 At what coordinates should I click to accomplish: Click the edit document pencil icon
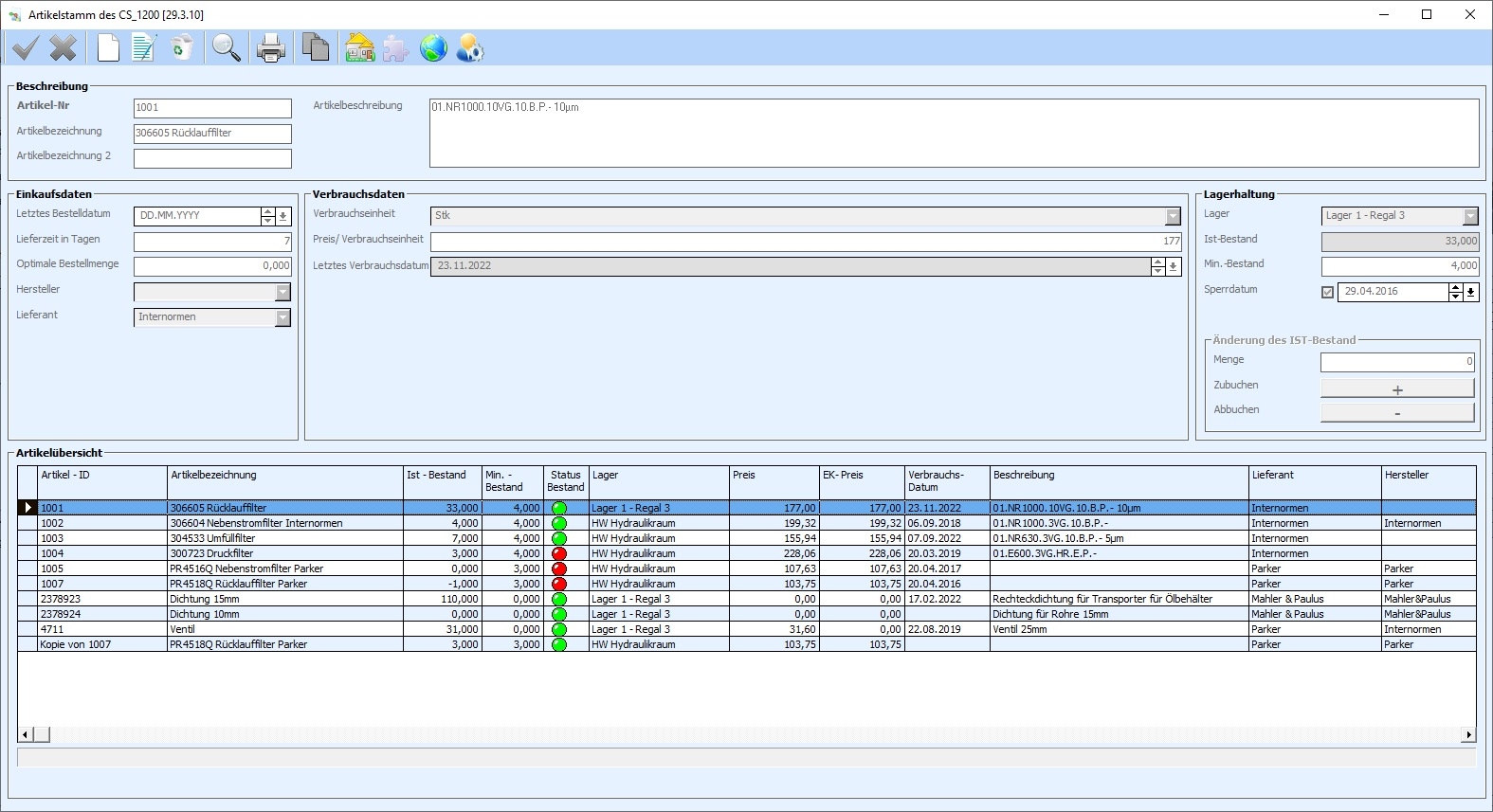pyautogui.click(x=144, y=47)
